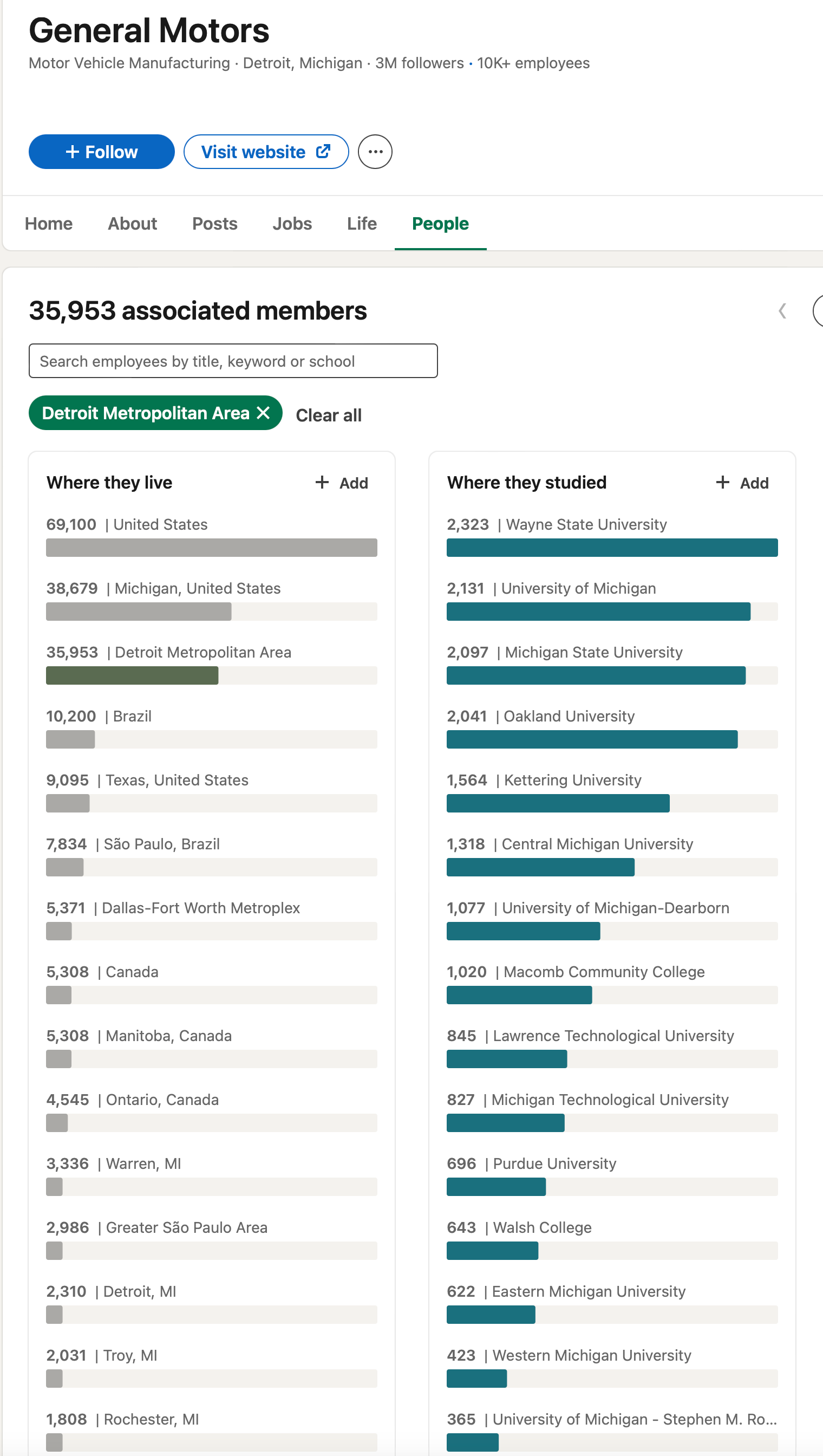Filter by Detroit, MI
The width and height of the screenshot is (823, 1456).
tap(211, 1303)
